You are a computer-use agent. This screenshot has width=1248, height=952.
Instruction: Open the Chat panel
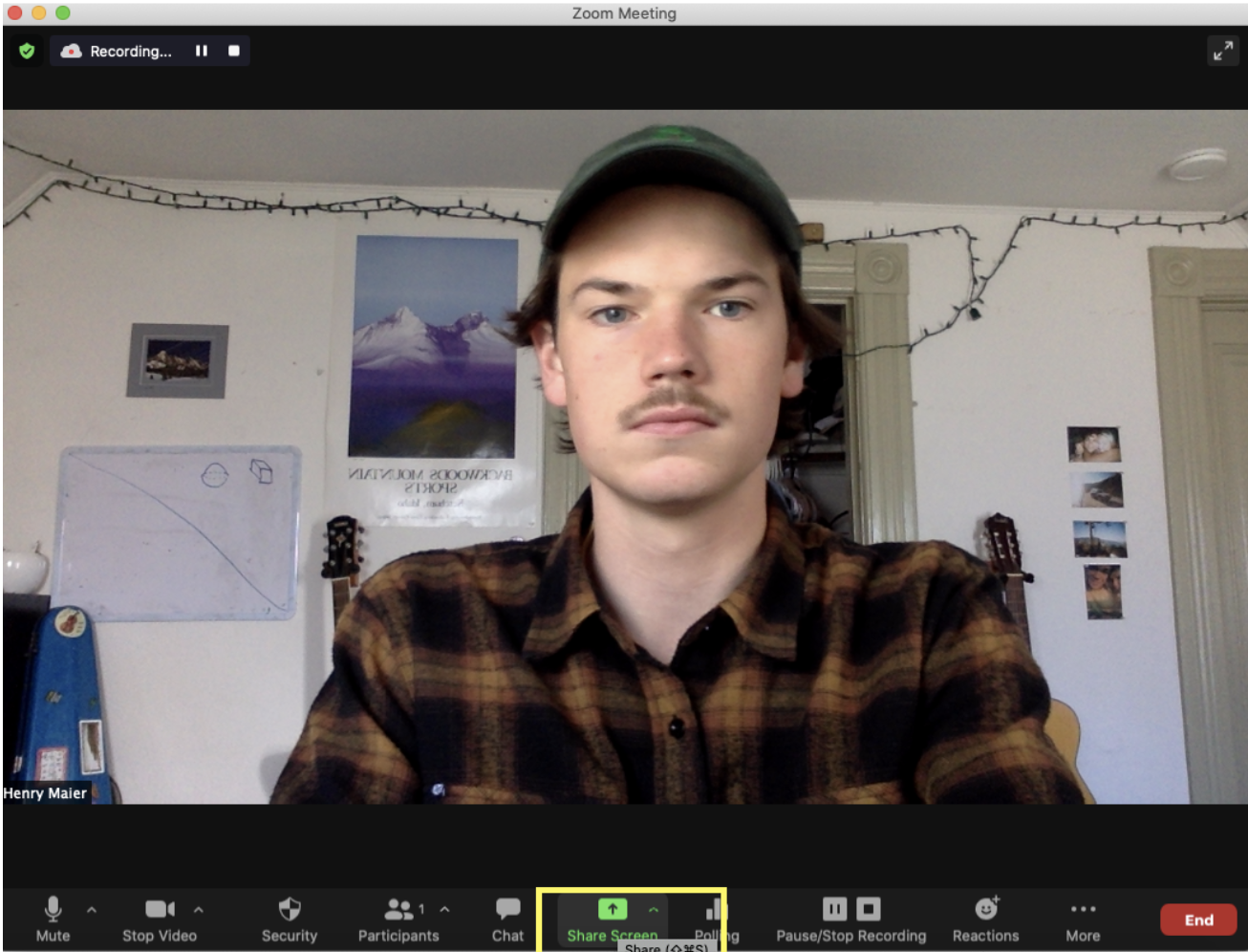(507, 919)
